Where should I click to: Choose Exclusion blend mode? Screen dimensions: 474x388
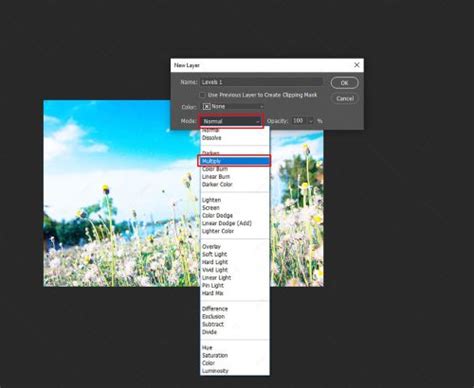(235, 317)
